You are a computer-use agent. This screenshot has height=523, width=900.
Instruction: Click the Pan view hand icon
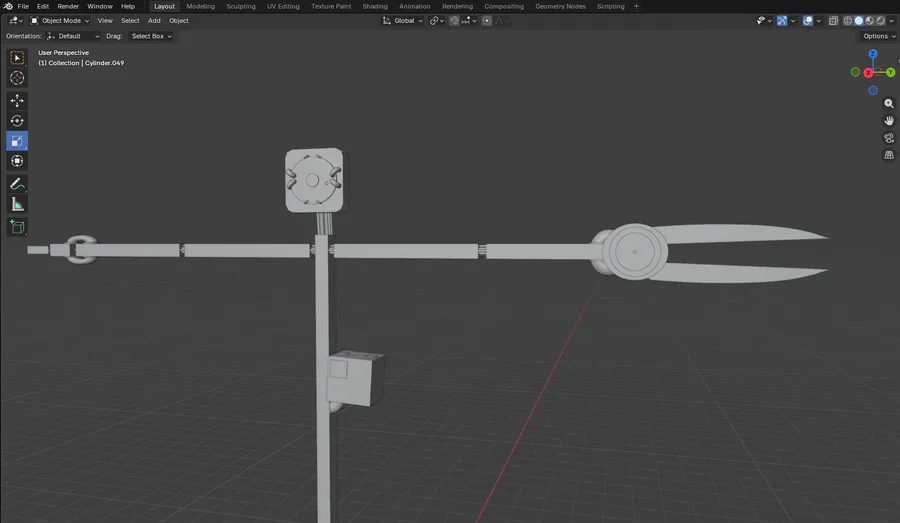click(889, 121)
